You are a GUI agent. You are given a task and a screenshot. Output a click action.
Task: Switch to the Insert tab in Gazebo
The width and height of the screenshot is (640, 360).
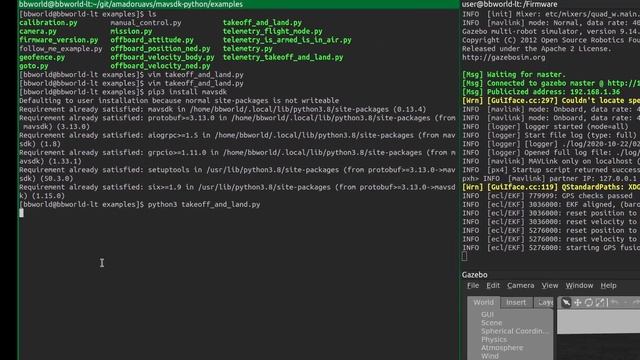(x=516, y=302)
